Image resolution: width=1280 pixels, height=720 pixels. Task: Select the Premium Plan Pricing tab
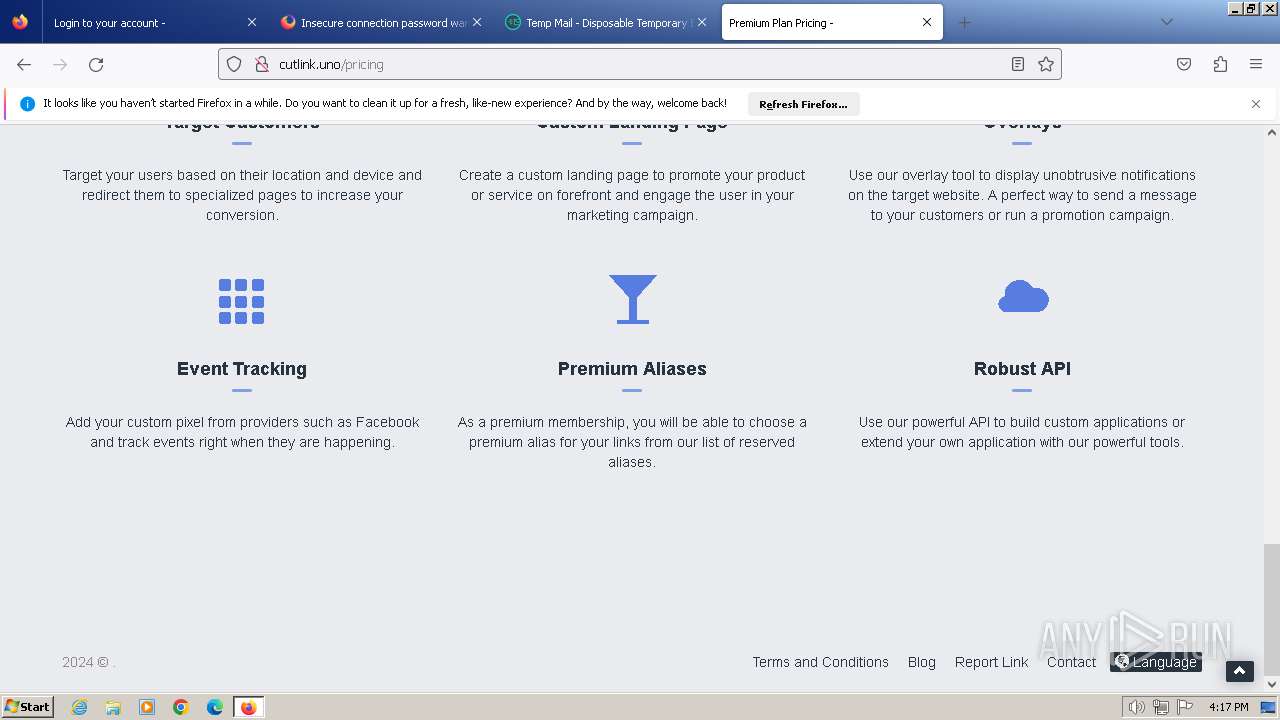pos(832,22)
